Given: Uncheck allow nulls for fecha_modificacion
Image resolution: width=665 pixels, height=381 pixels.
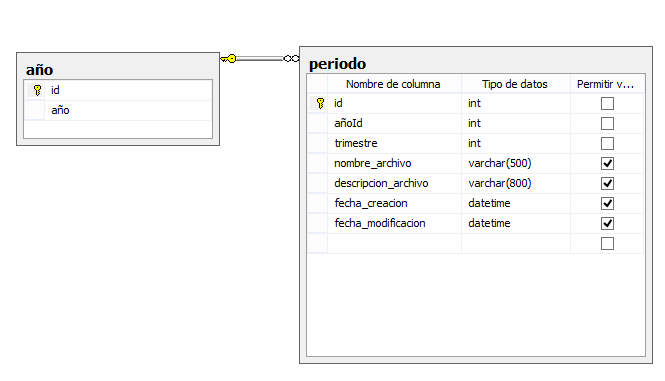Looking at the screenshot, I should [607, 223].
